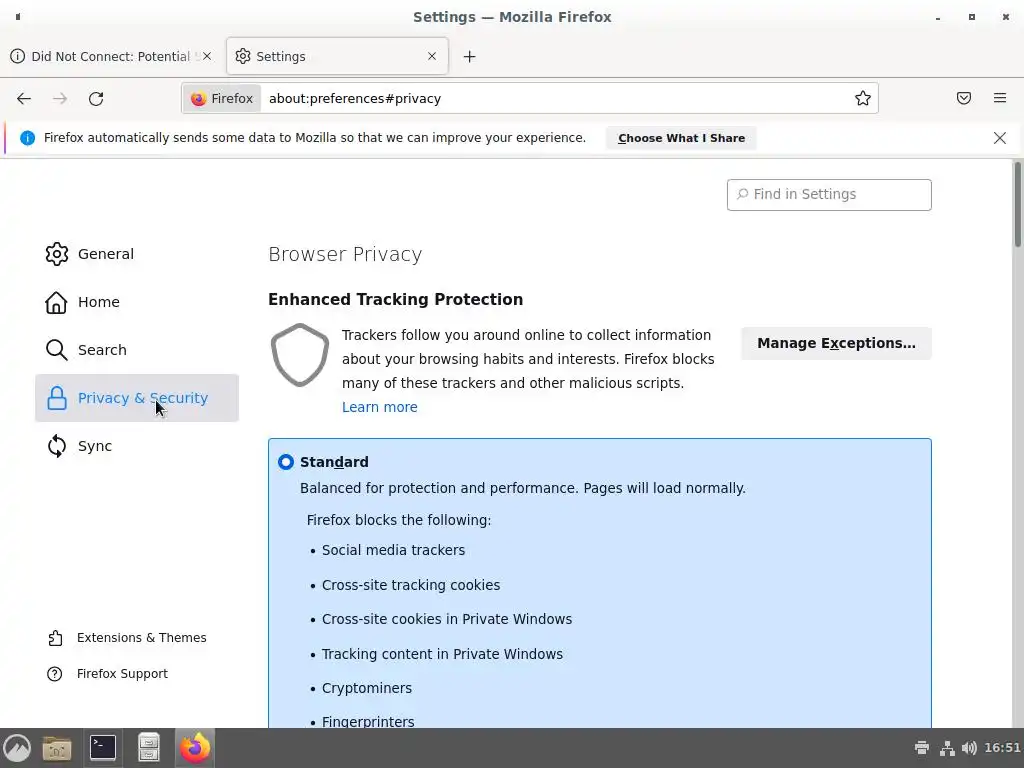Open the Sync settings category
This screenshot has height=768, width=1024.
coord(136,446)
